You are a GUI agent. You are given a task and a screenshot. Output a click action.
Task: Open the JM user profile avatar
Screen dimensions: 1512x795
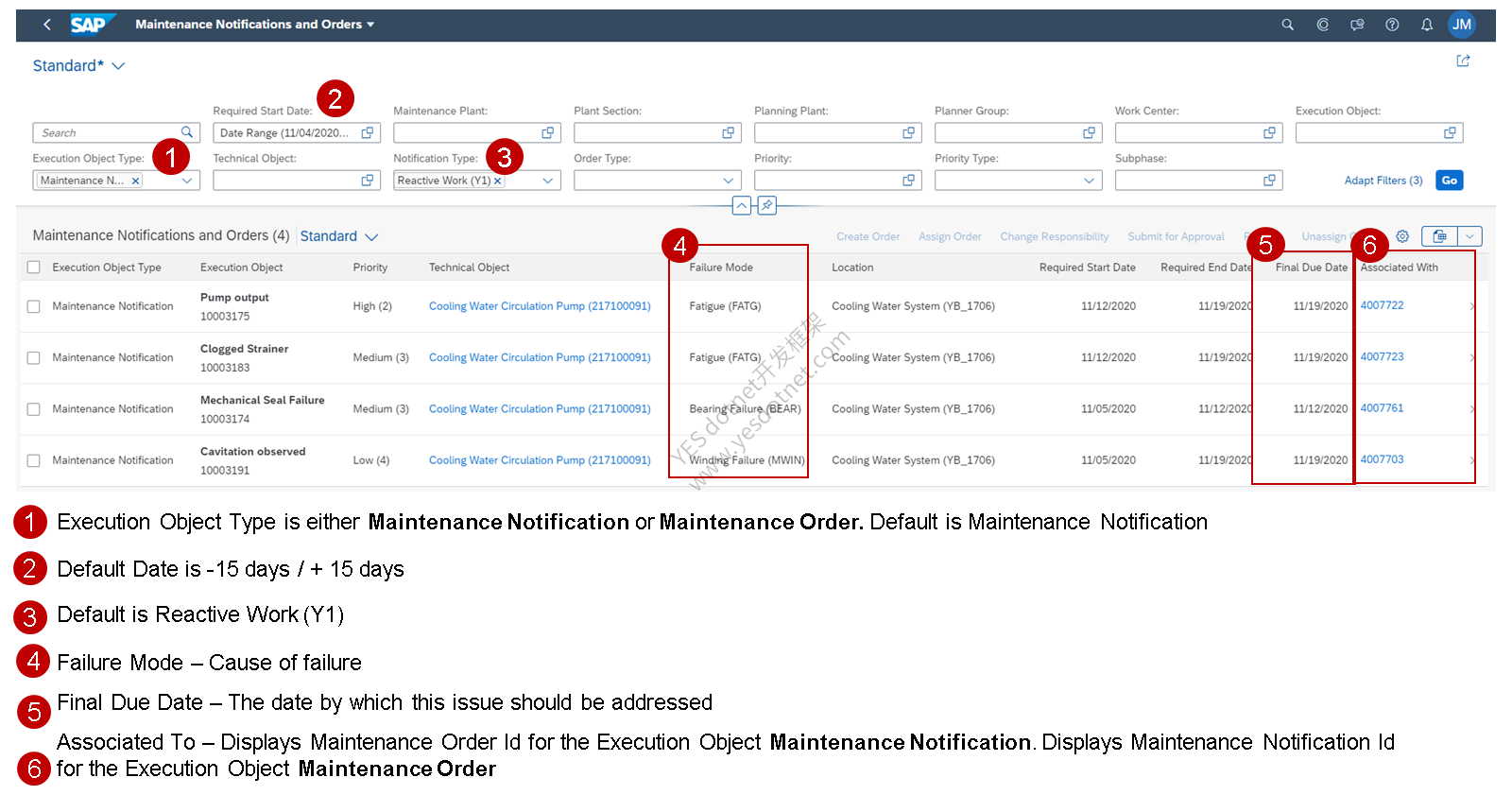(1462, 25)
